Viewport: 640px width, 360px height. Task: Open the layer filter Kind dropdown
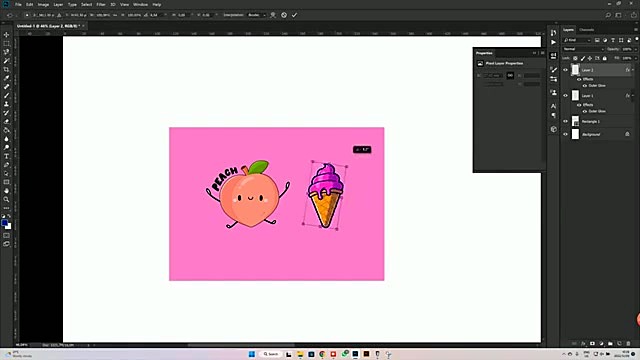pos(577,40)
